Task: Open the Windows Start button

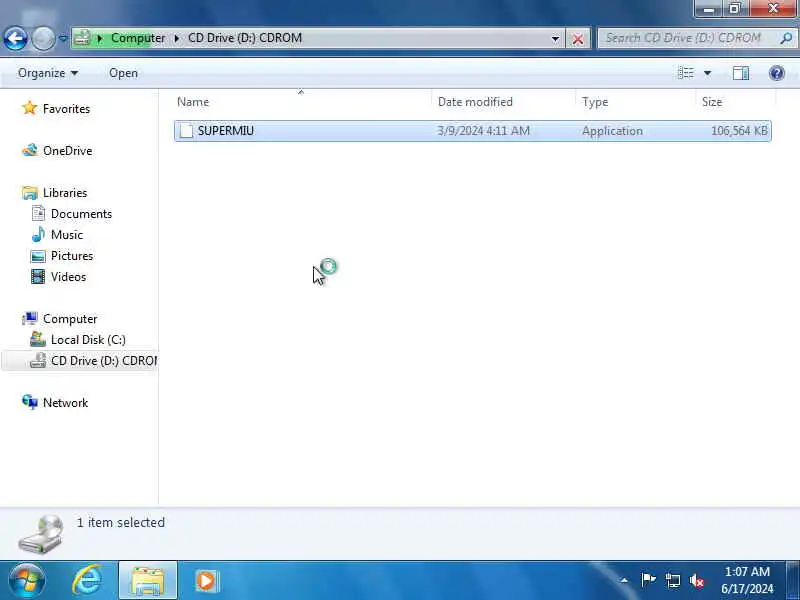Action: (26, 580)
